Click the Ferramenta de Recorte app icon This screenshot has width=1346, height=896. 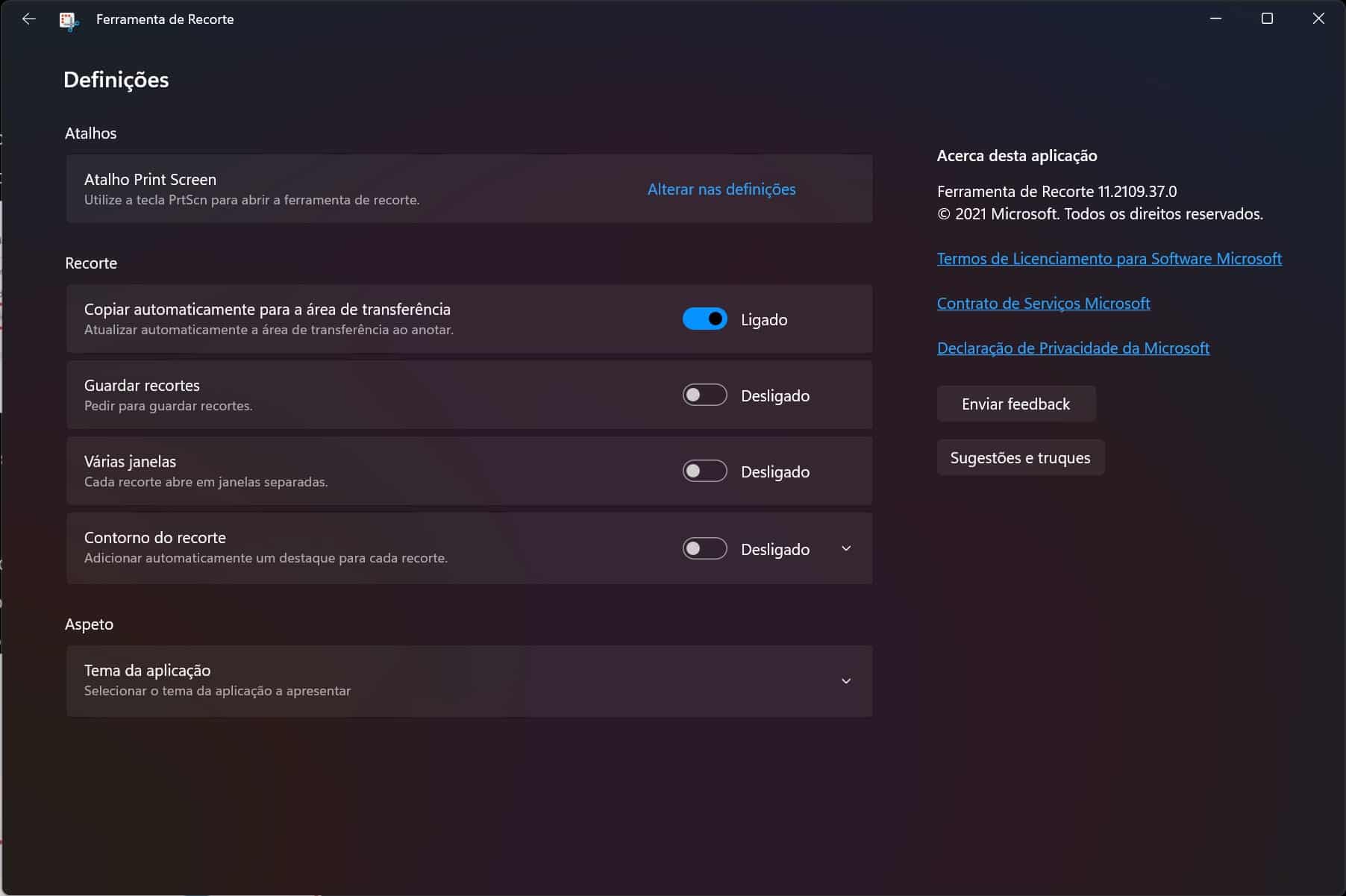tap(69, 20)
